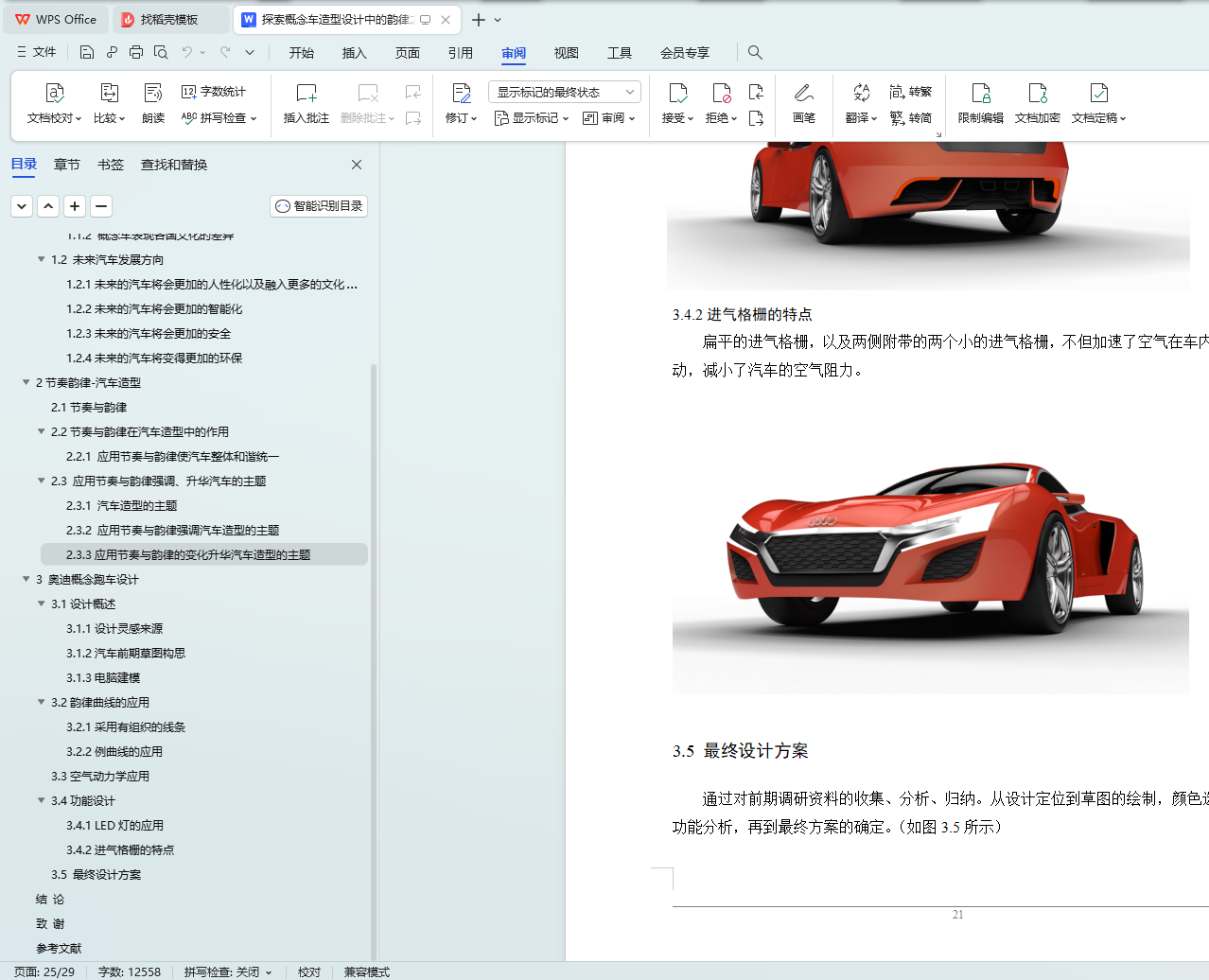The width and height of the screenshot is (1209, 980).
Task: Open the 显示标记的最终状态 dropdown
Action: pyautogui.click(x=565, y=92)
